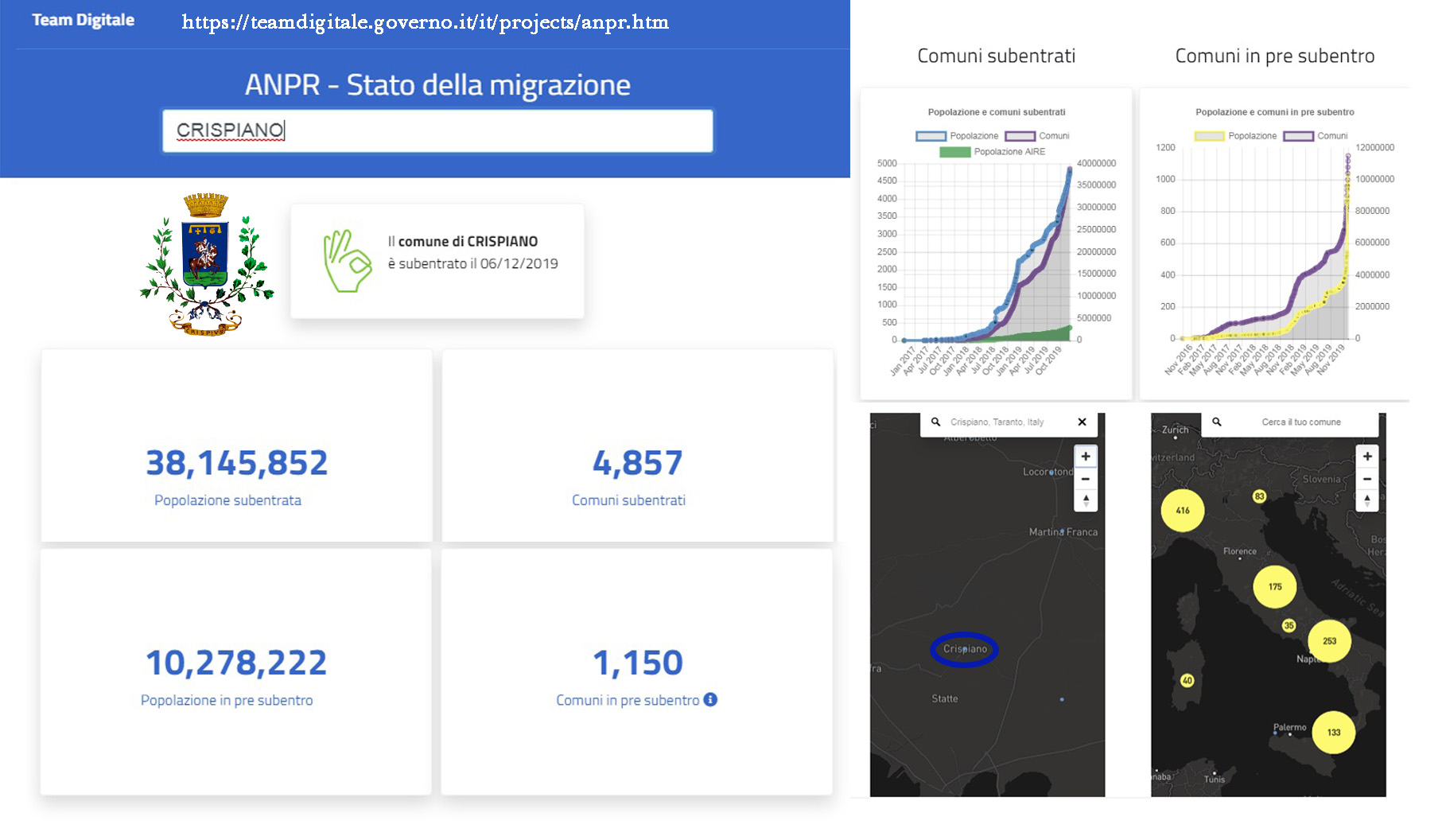Toggle Popolazione AIRE legend series

(954, 152)
